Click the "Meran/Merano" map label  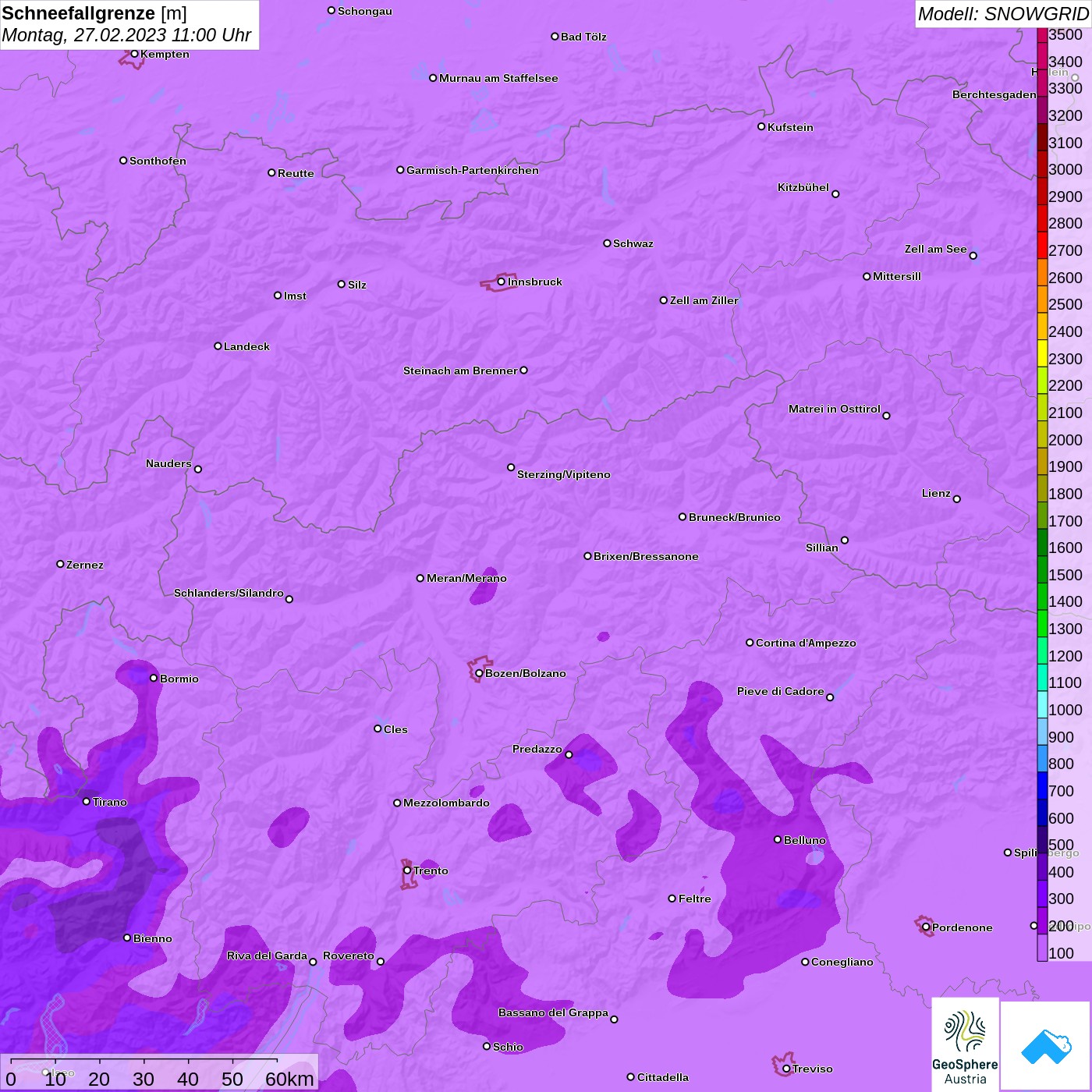466,578
